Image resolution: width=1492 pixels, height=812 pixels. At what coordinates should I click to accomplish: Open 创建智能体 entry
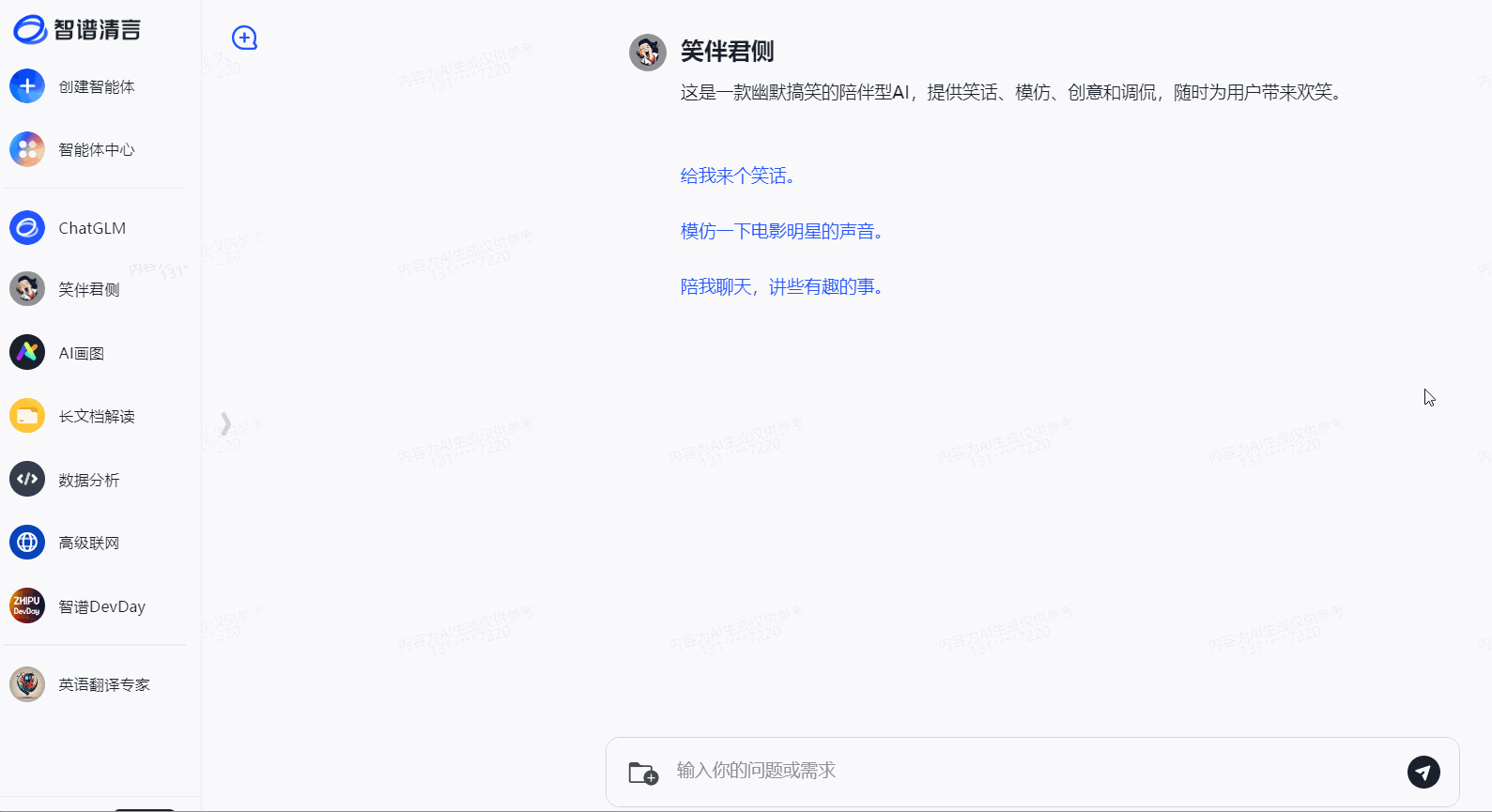pos(97,86)
